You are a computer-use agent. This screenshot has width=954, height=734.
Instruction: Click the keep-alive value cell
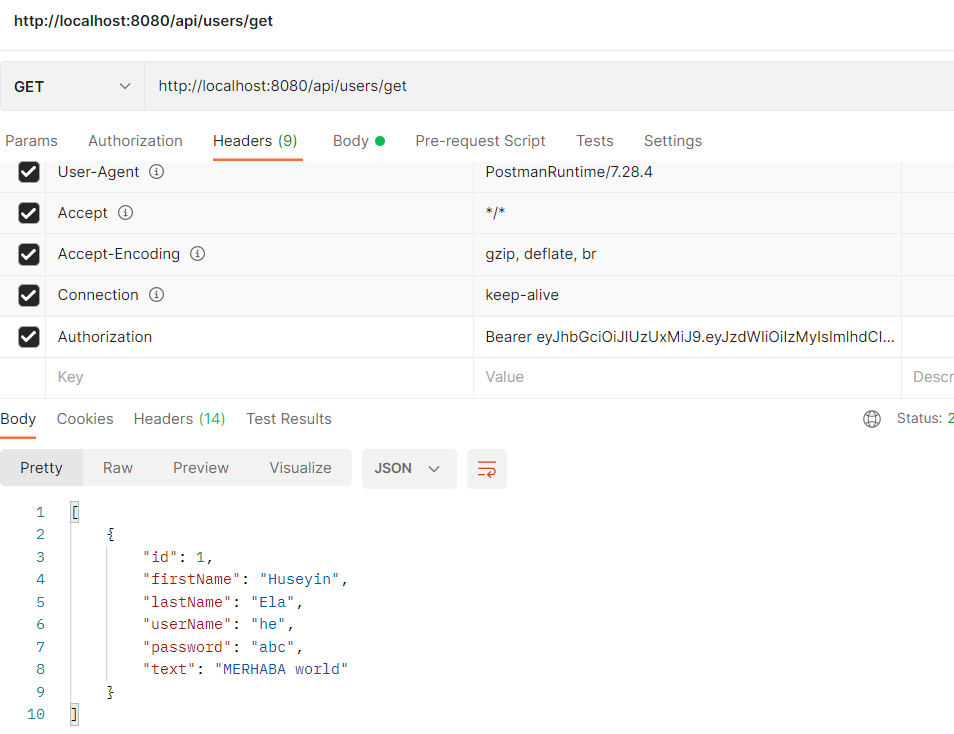pos(688,295)
